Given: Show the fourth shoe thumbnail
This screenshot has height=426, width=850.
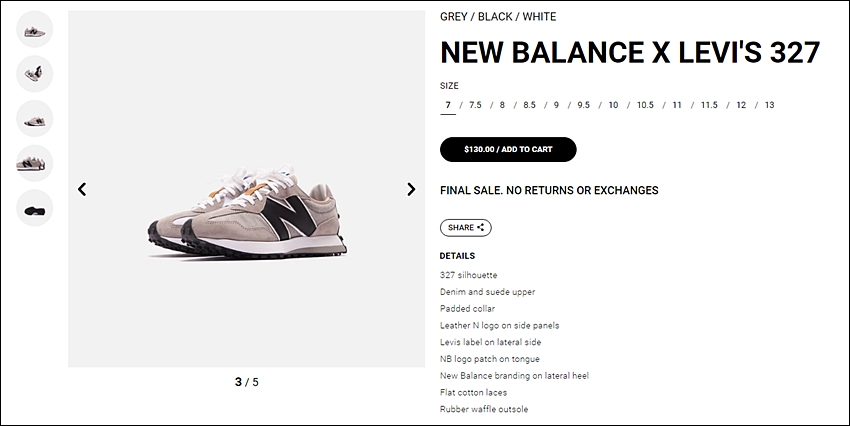Looking at the screenshot, I should [35, 163].
